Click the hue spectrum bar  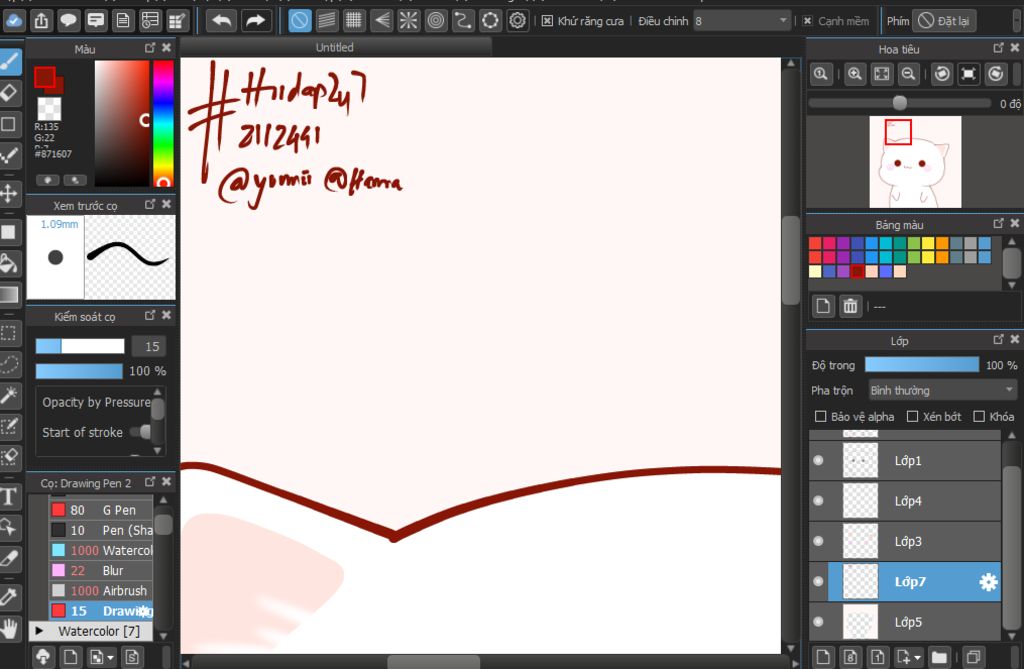click(x=163, y=123)
